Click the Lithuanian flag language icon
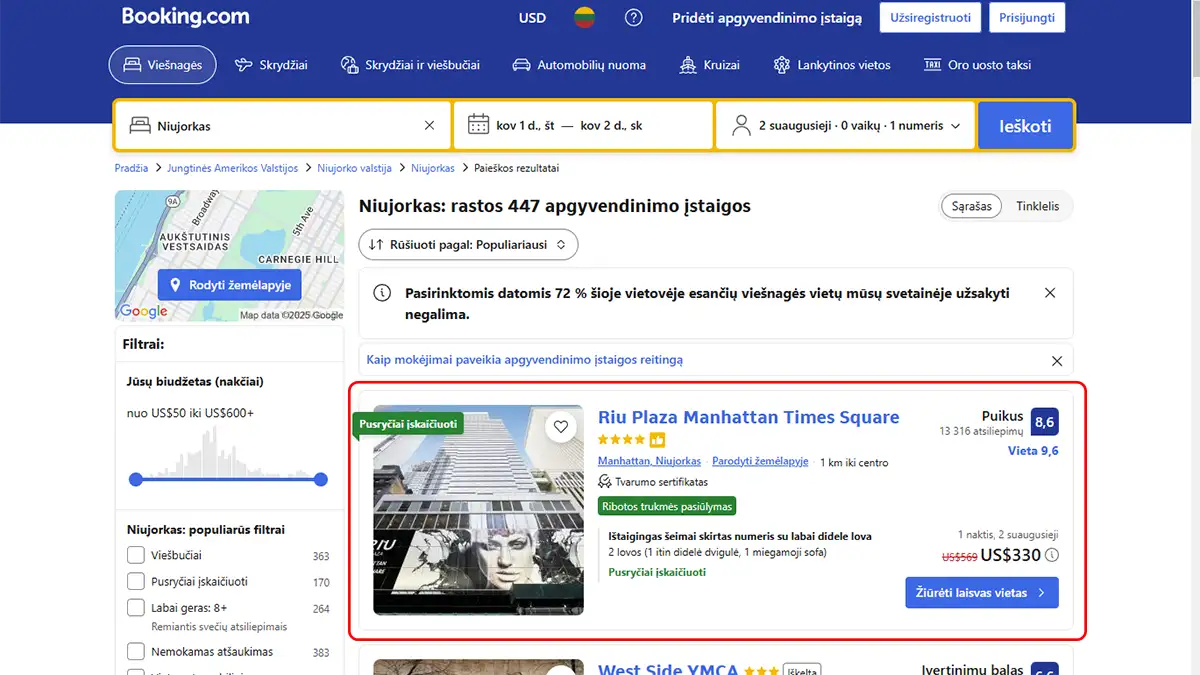1200x675 pixels. [x=585, y=17]
